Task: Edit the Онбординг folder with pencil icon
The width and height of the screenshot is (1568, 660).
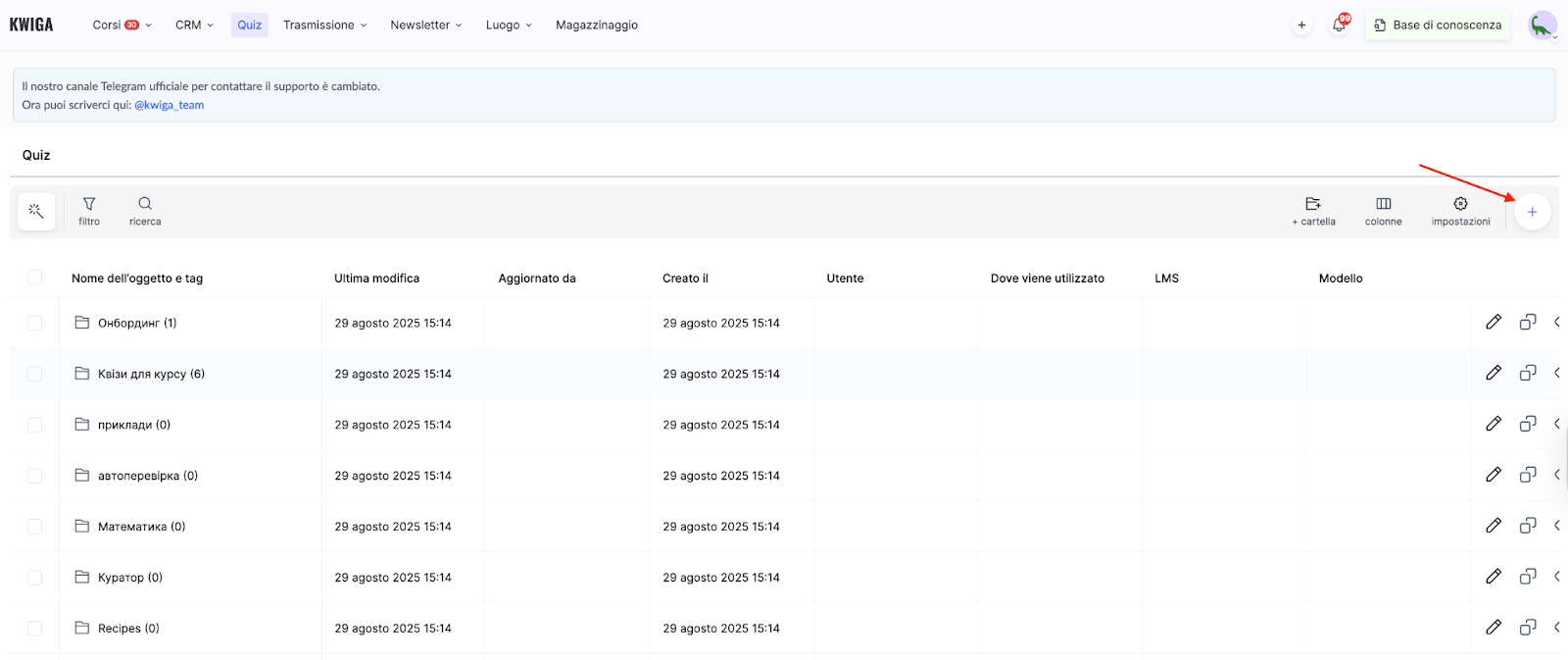Action: point(1494,322)
